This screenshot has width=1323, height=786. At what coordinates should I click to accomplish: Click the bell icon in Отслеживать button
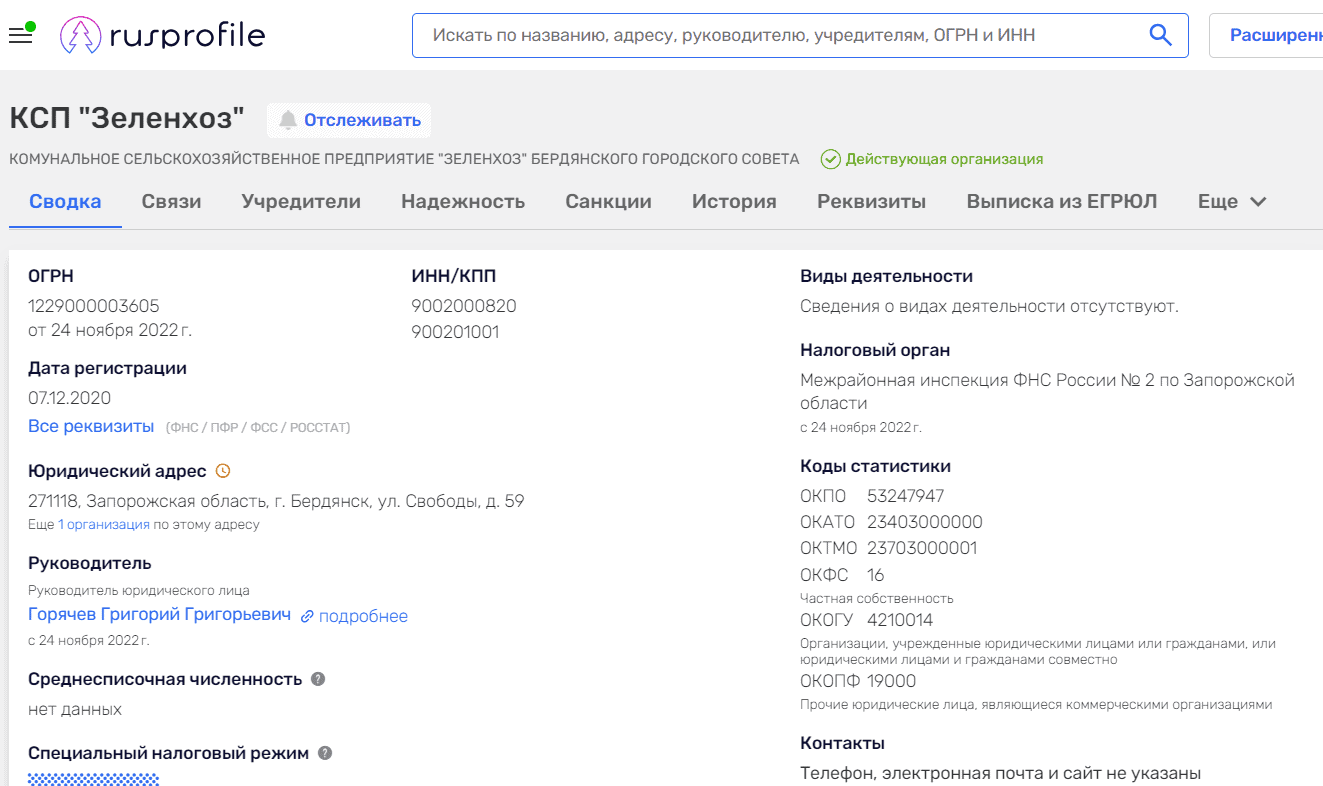click(289, 120)
